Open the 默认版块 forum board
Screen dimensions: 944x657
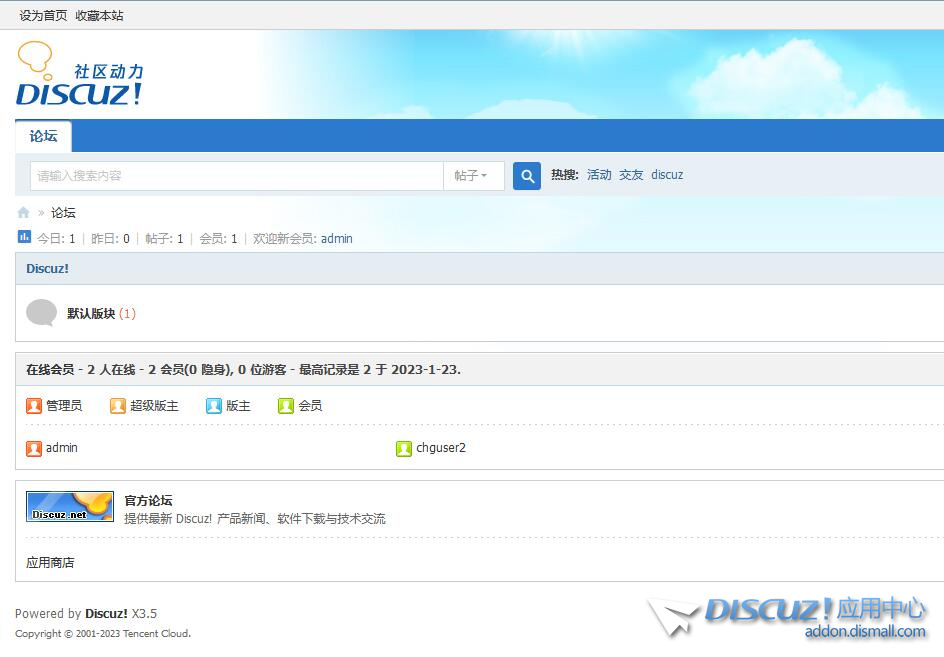click(x=91, y=314)
